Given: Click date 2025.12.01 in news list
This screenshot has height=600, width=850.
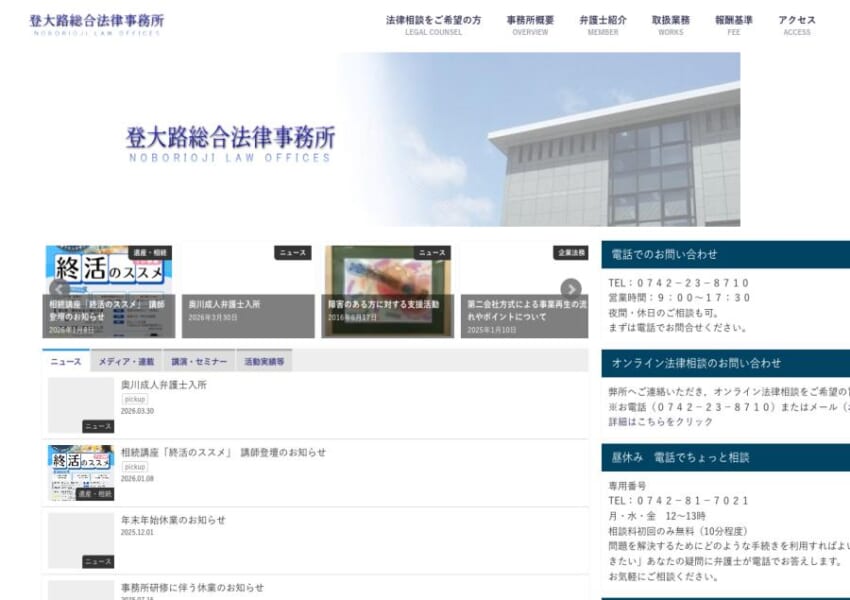Looking at the screenshot, I should (137, 533).
